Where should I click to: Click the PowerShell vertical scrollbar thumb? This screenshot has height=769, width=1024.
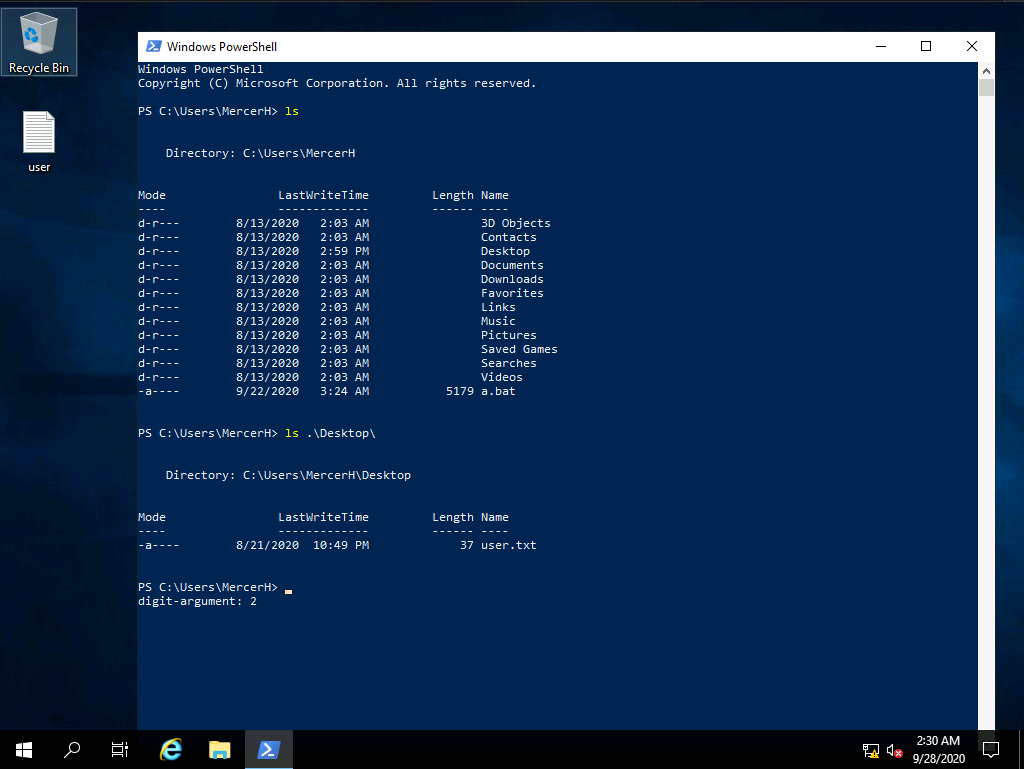[986, 88]
